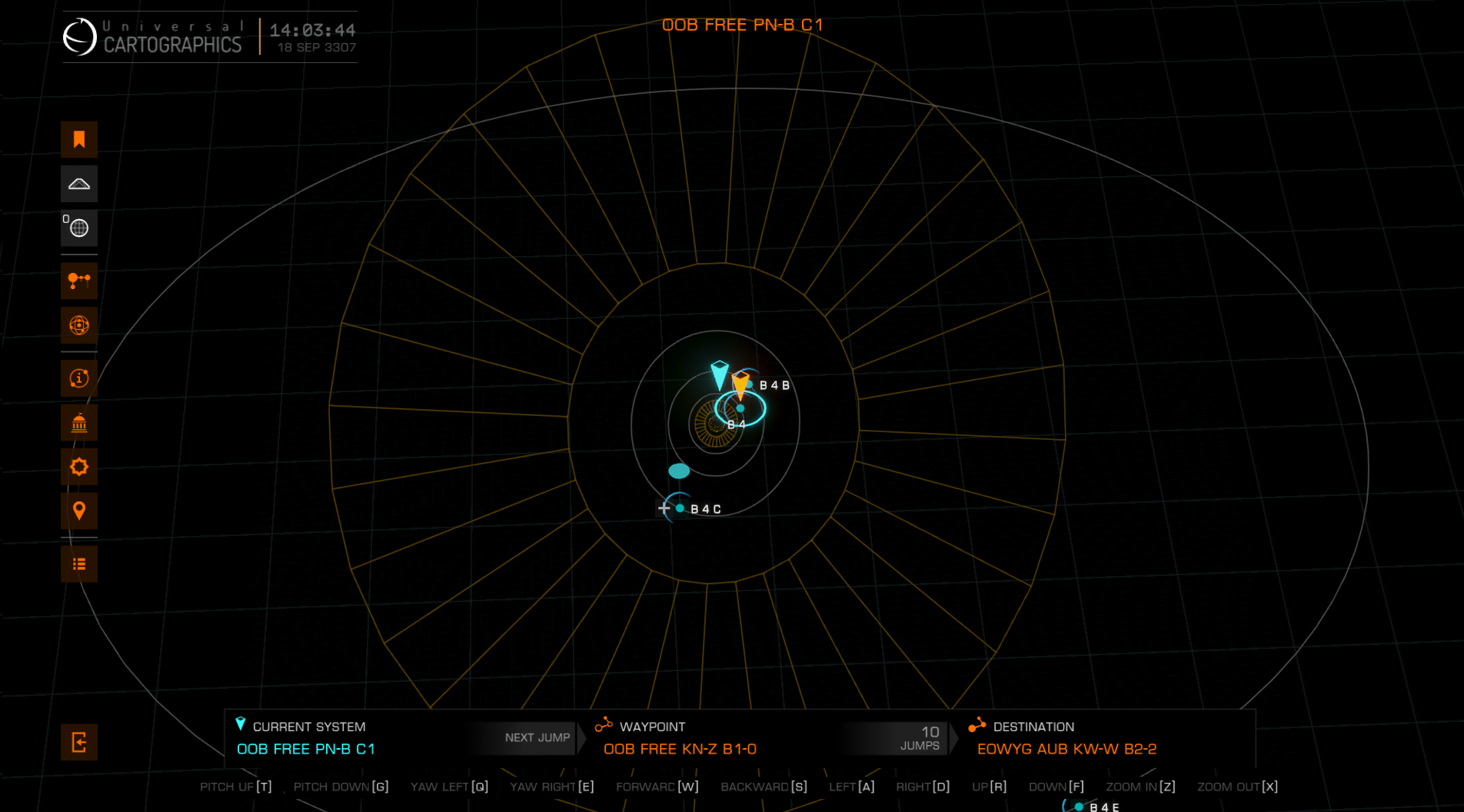Click the NEXT JUMP label
This screenshot has width=1464, height=812.
[537, 737]
